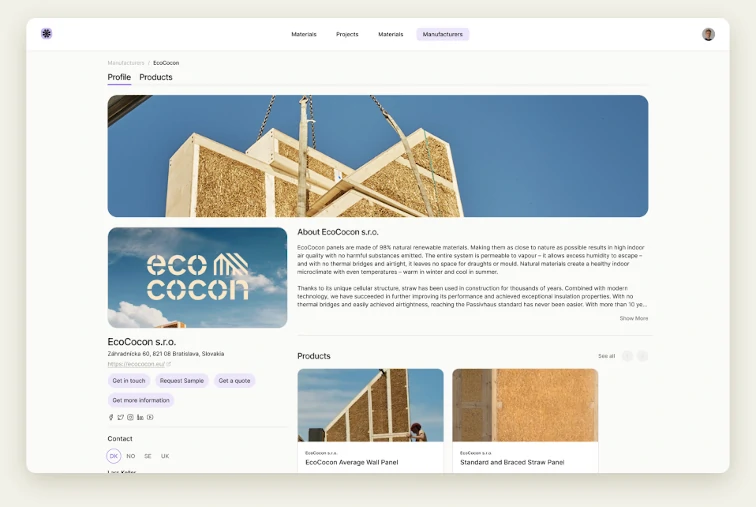Open the ecococon.eu website link
The image size is (756, 507).
[x=136, y=364]
